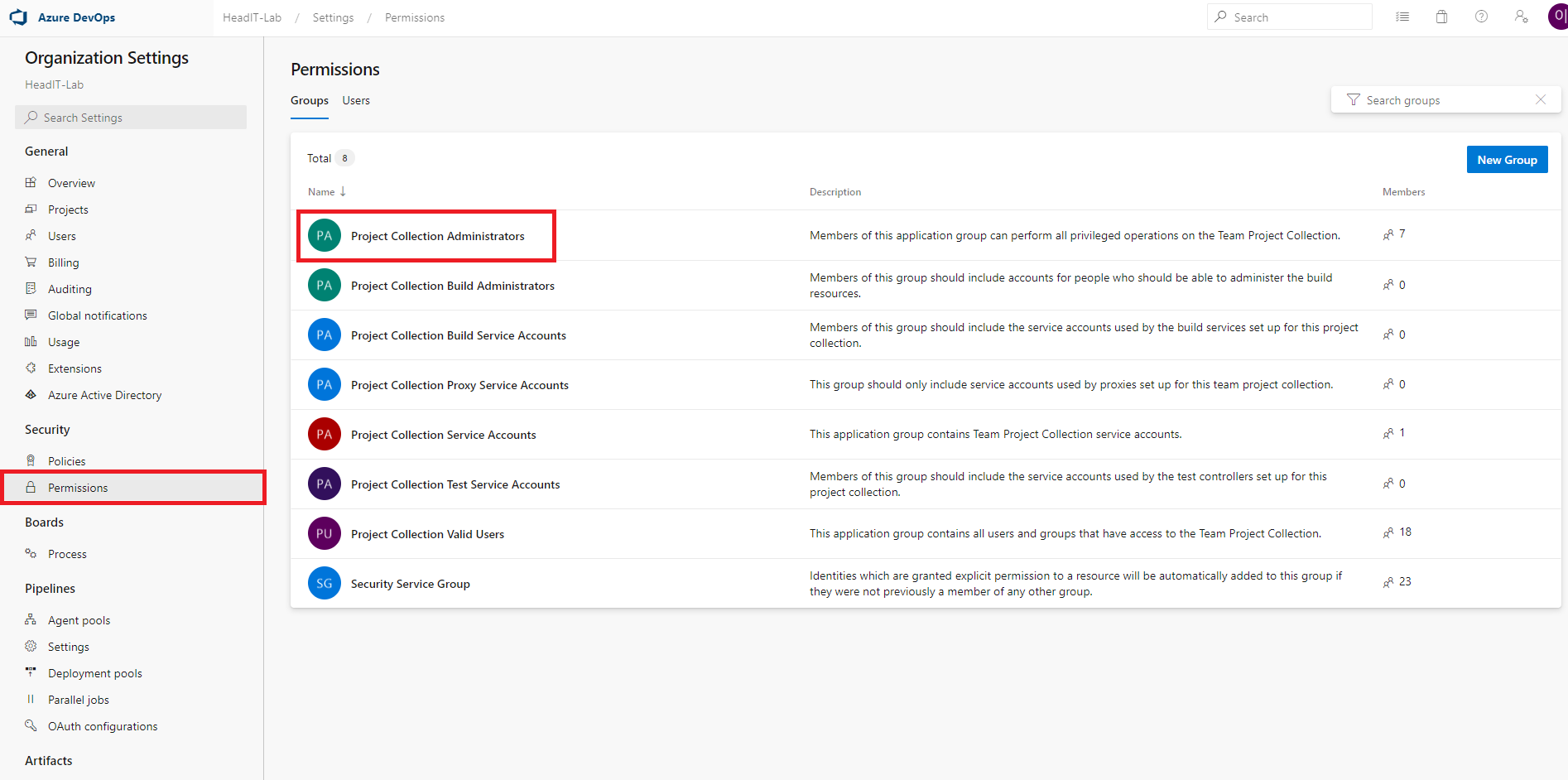Screen dimensions: 1568x780
Task: Click the Global notifications chat icon
Action: (31, 315)
